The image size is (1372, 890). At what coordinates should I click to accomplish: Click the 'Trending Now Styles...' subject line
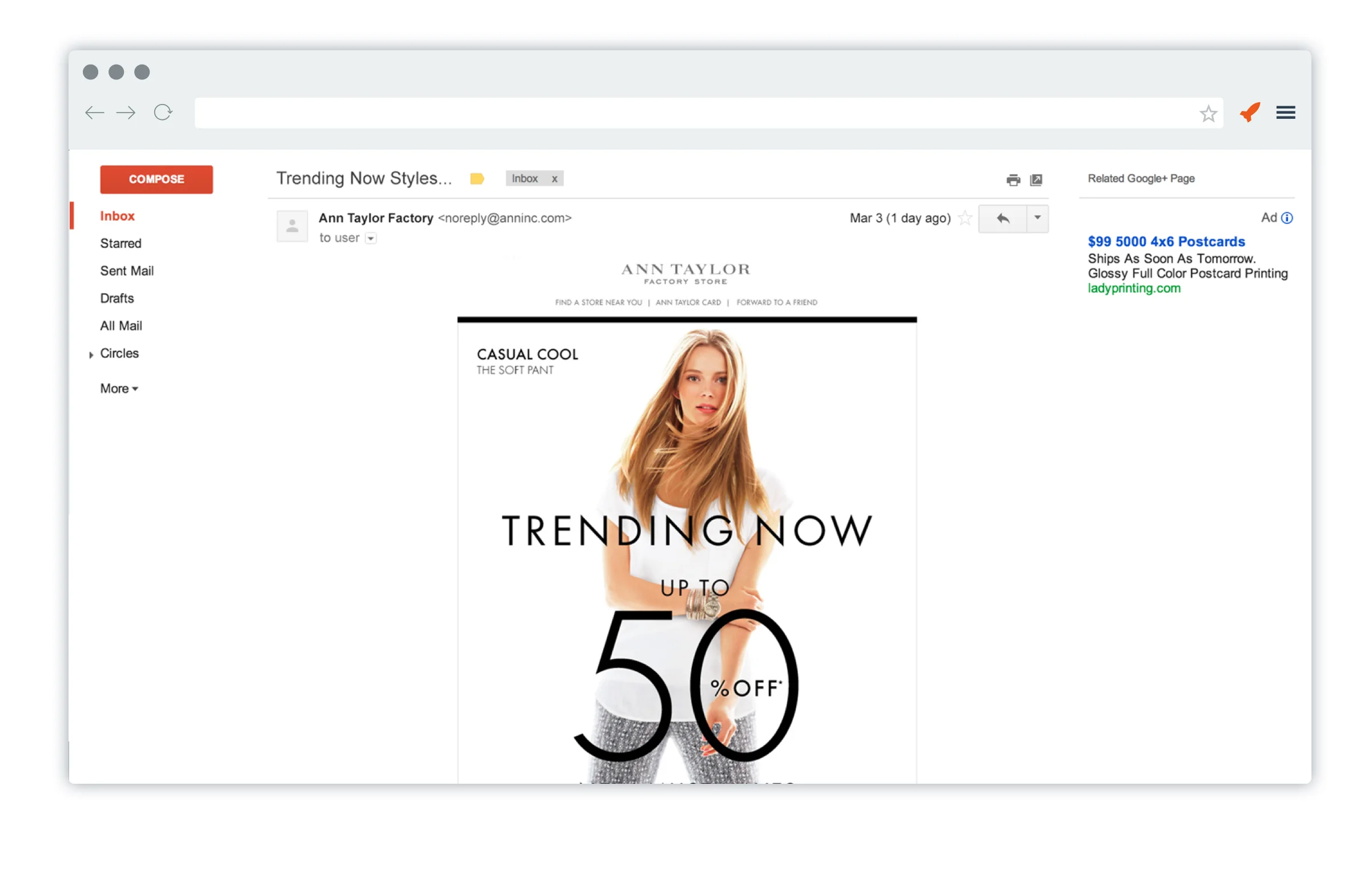click(x=364, y=178)
